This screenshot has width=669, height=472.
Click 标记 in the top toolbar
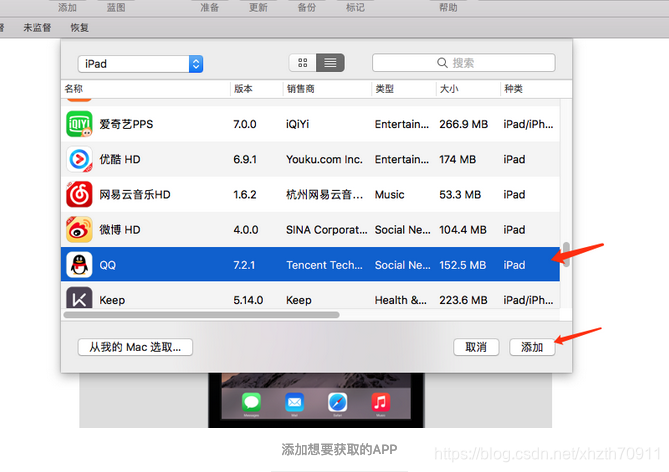pos(355,7)
